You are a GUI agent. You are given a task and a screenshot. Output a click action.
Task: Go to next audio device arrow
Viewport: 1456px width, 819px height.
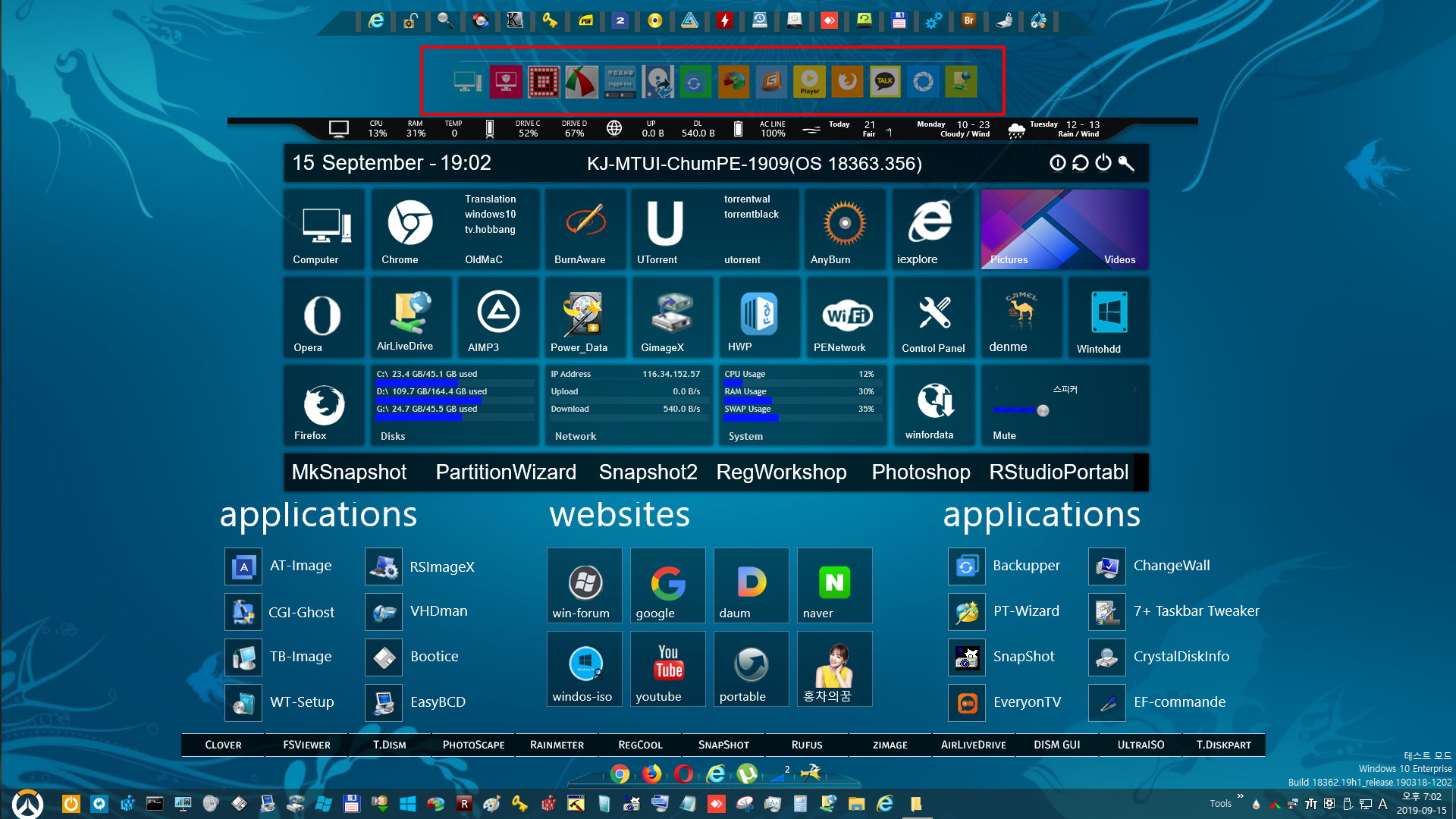click(1134, 389)
